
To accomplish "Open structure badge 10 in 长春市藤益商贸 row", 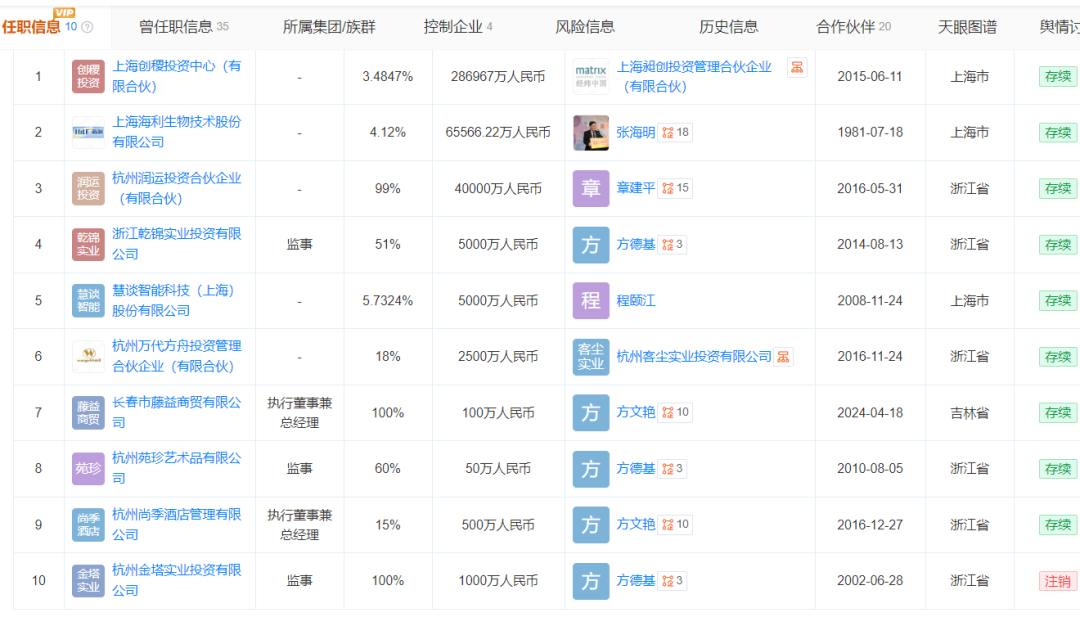I will tap(675, 413).
